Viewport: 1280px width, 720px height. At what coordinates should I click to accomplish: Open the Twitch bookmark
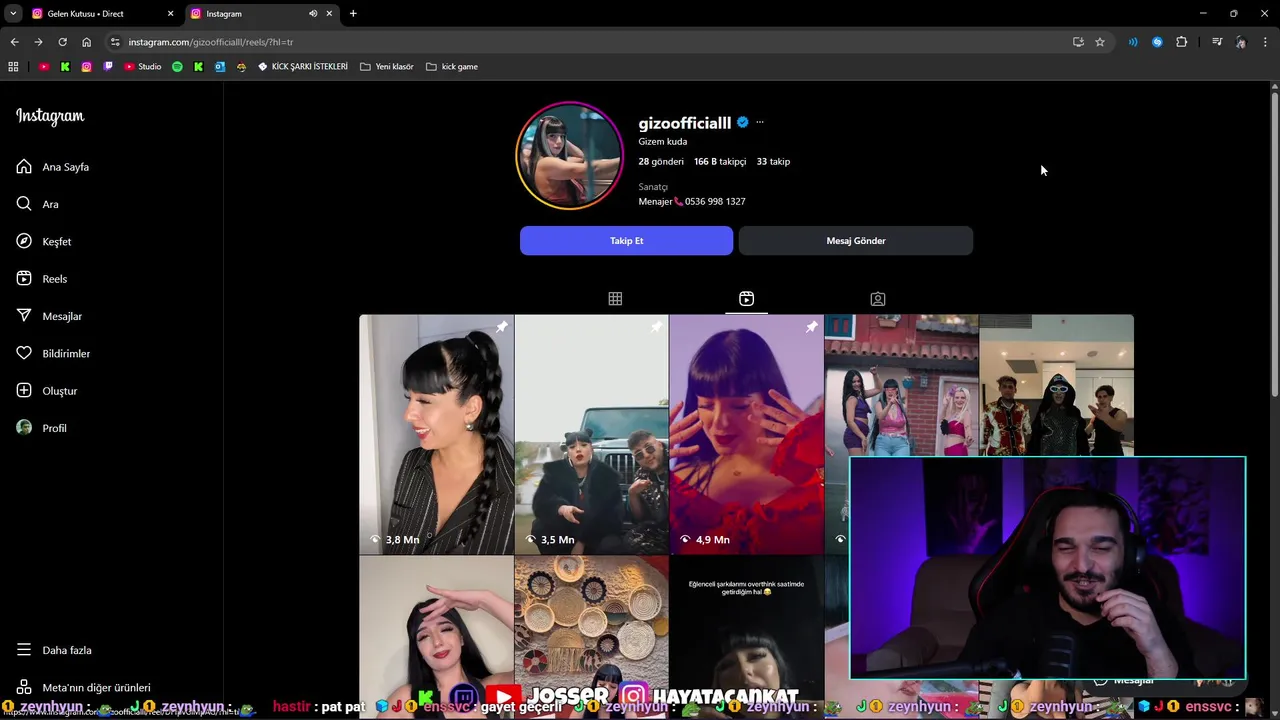108,67
